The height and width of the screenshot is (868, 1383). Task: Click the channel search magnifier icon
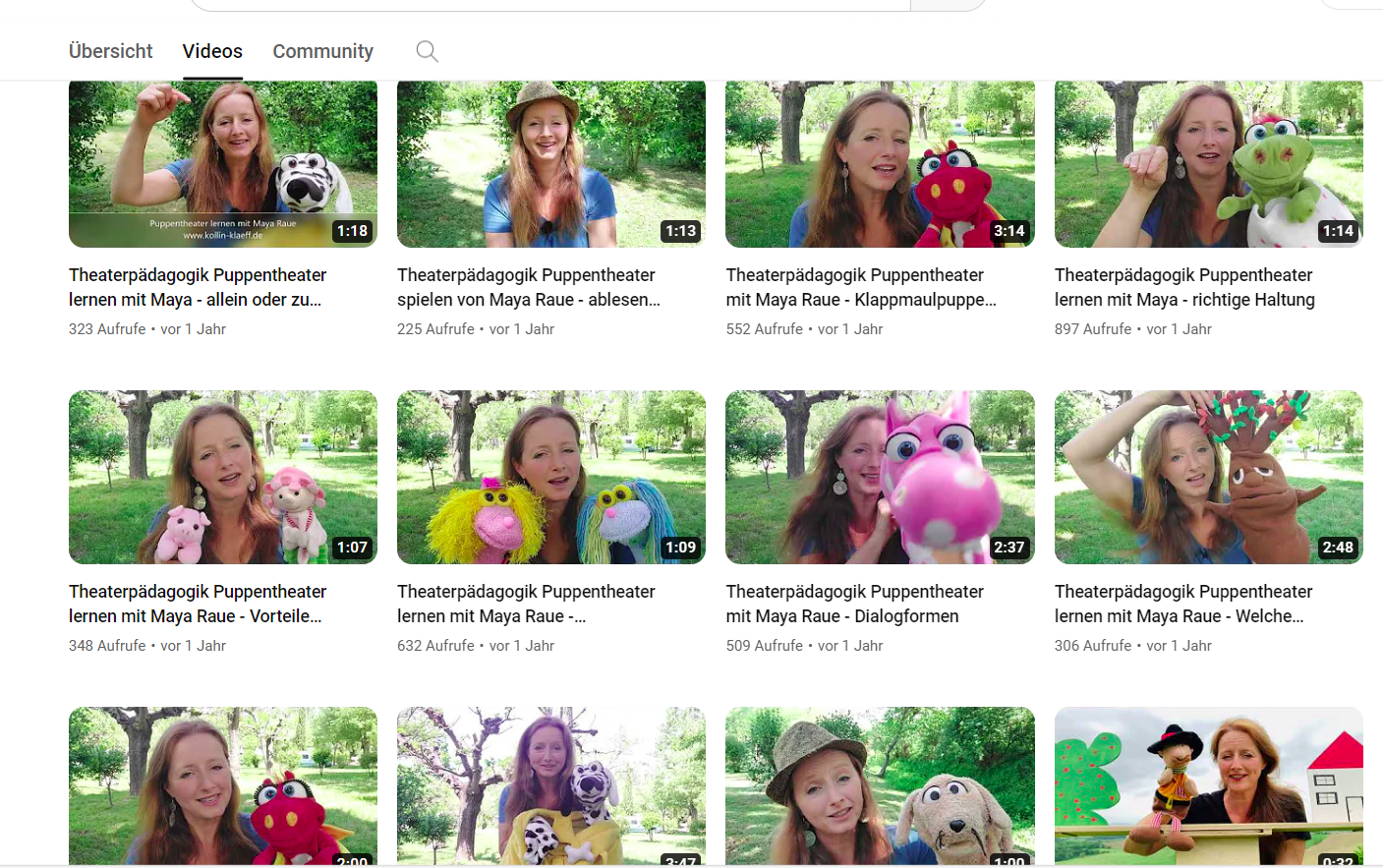click(x=426, y=51)
